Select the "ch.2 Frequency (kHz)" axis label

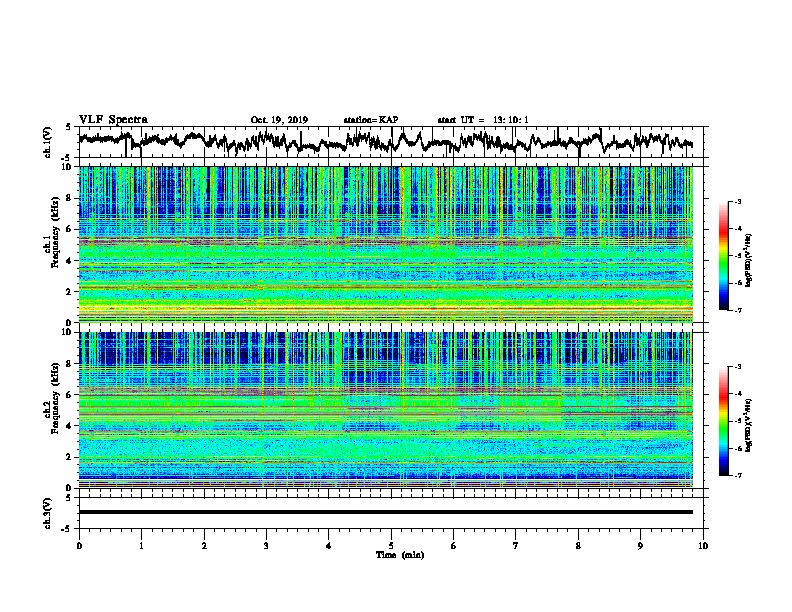coord(52,398)
